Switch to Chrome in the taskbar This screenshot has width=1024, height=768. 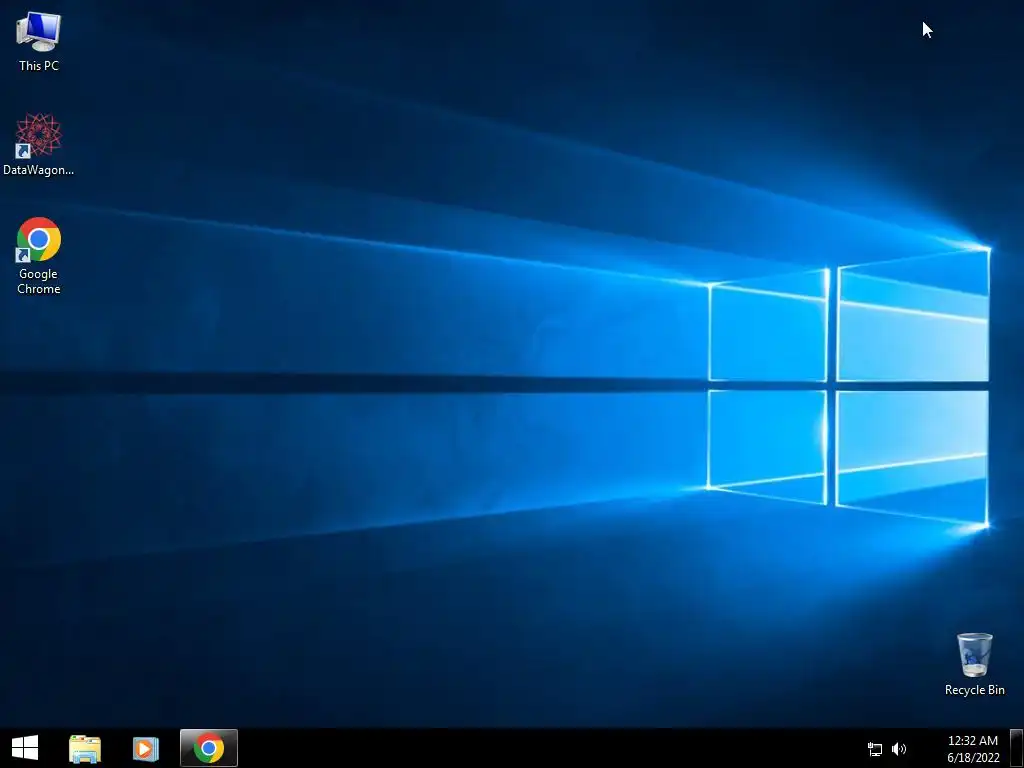209,748
